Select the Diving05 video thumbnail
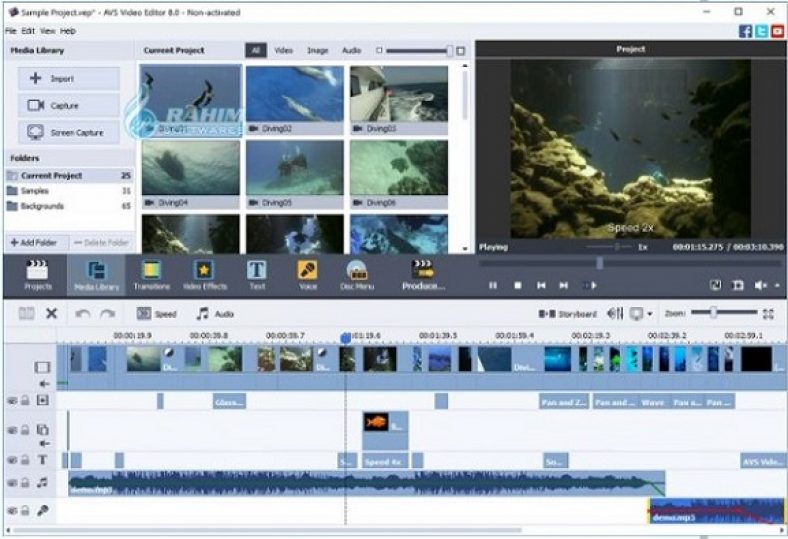This screenshot has height=539, width=788. pos(296,167)
